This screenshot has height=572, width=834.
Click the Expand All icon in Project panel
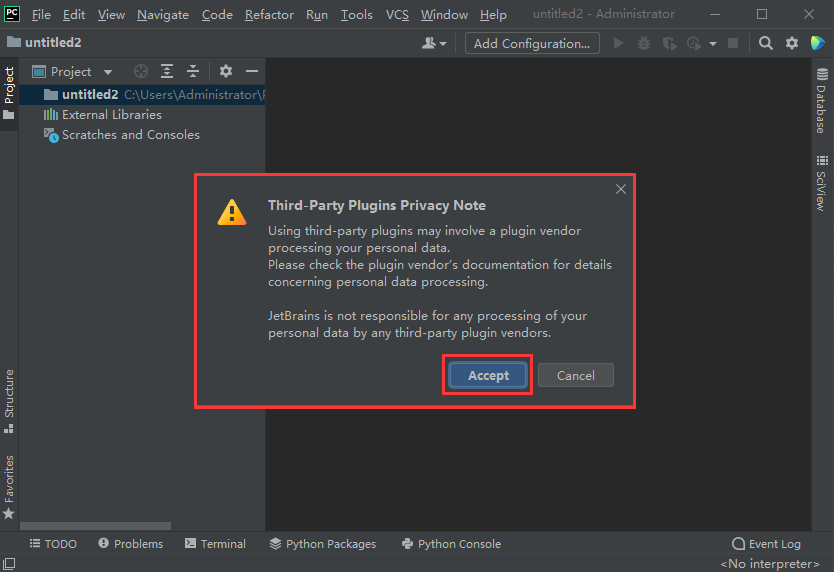(167, 71)
